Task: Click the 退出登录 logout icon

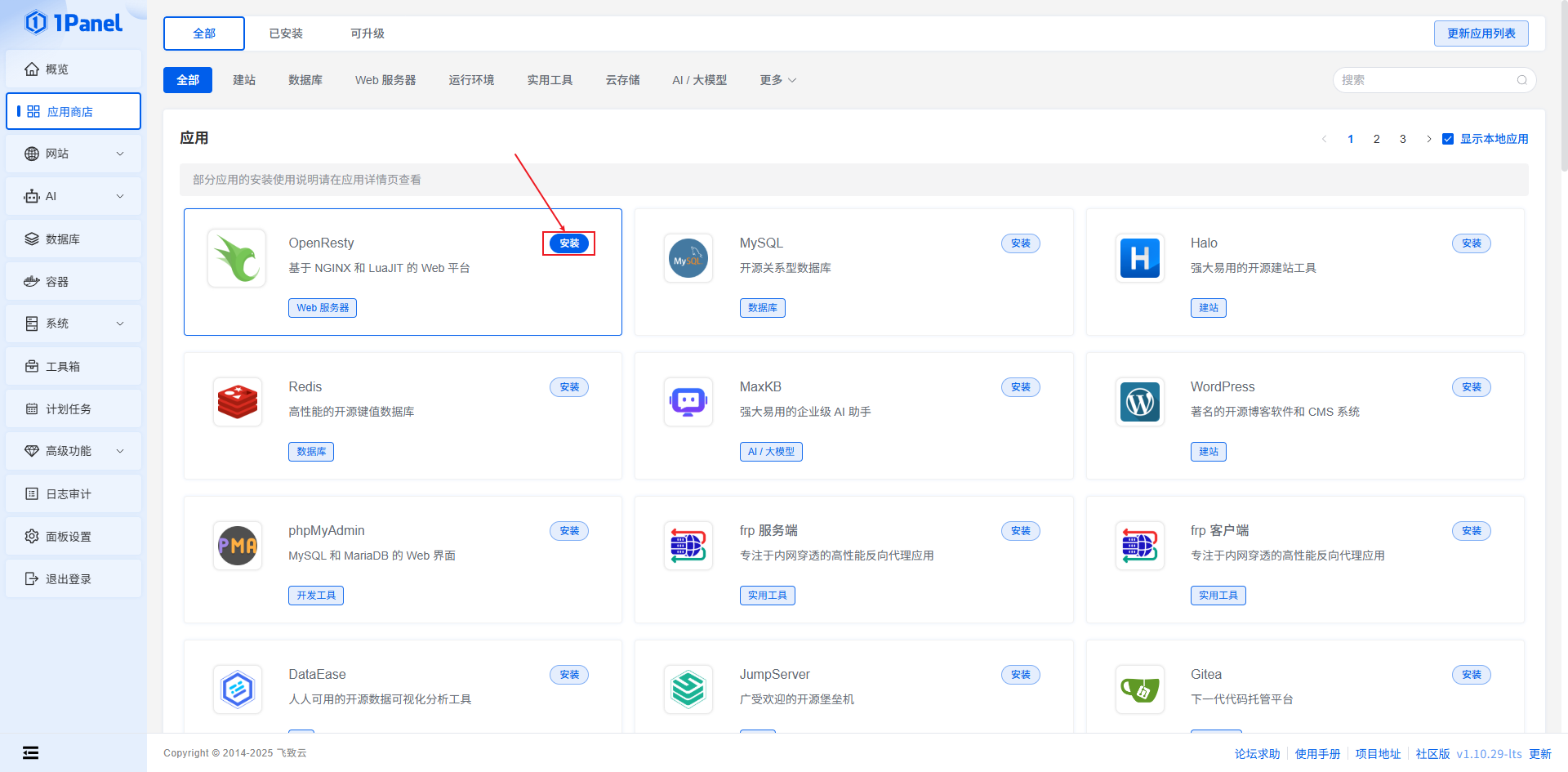Action: pos(32,578)
